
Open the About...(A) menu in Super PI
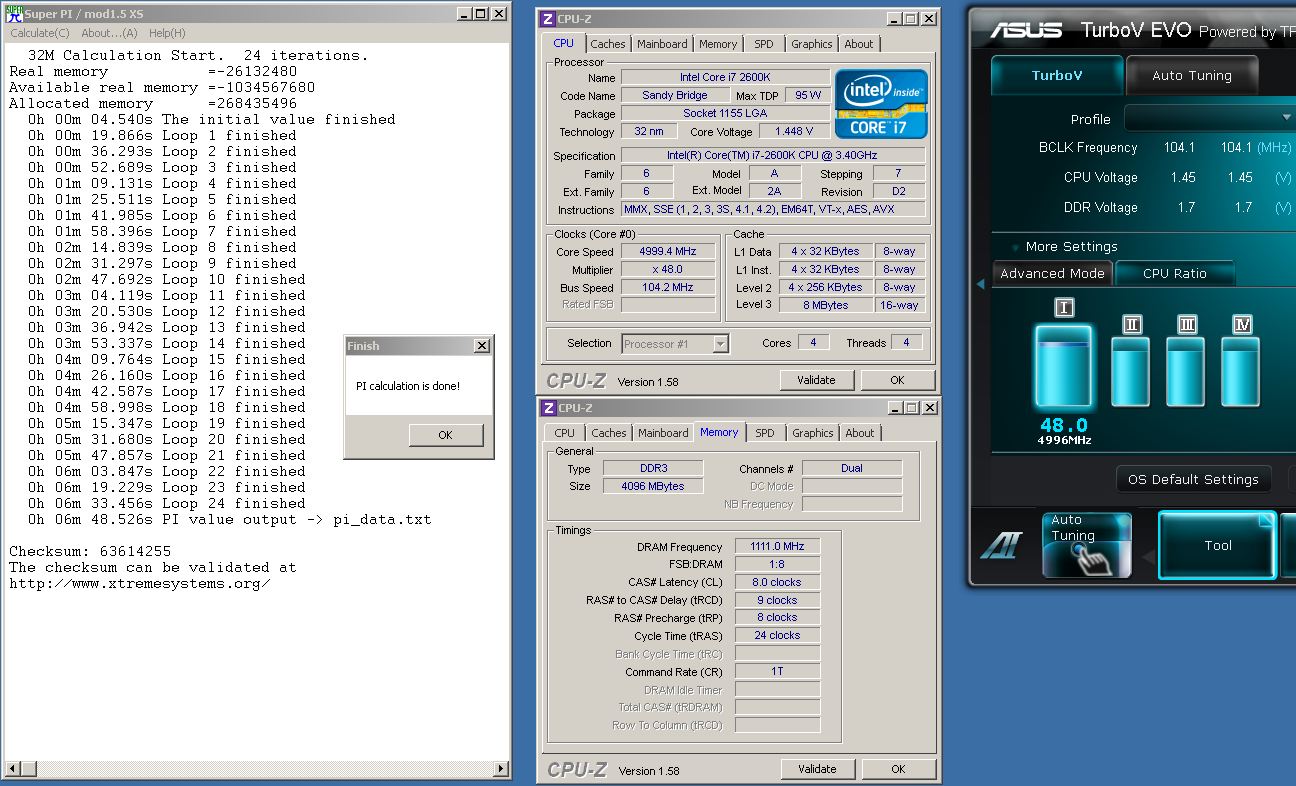109,33
